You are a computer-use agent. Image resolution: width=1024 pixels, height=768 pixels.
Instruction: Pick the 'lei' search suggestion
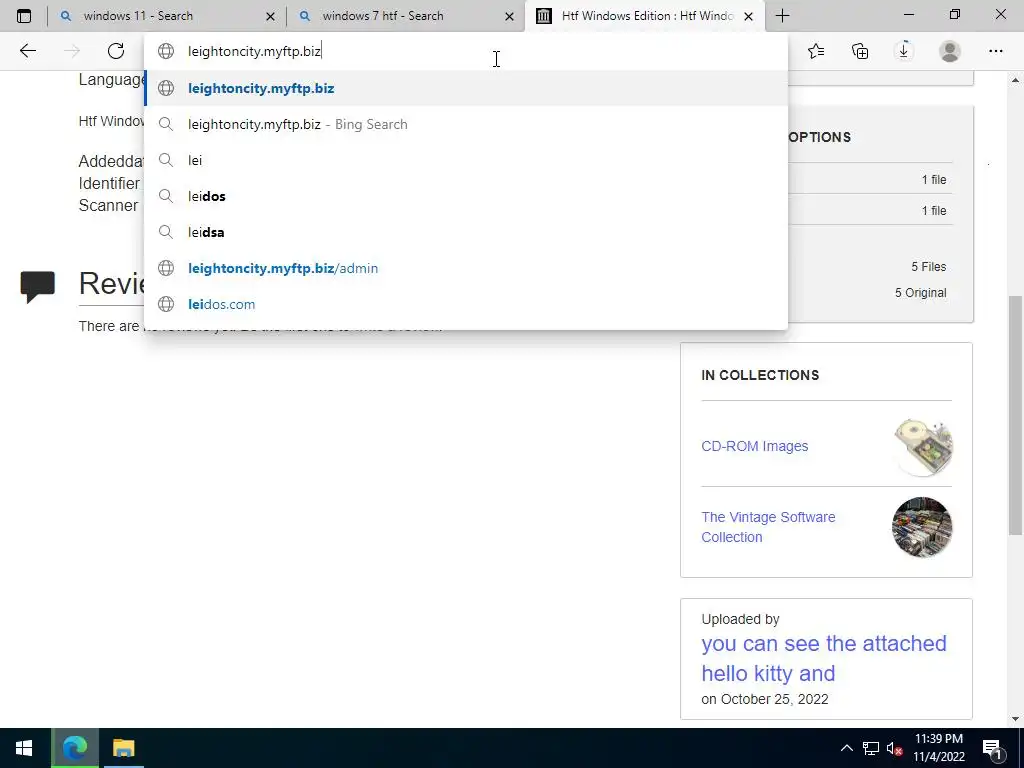pyautogui.click(x=466, y=160)
